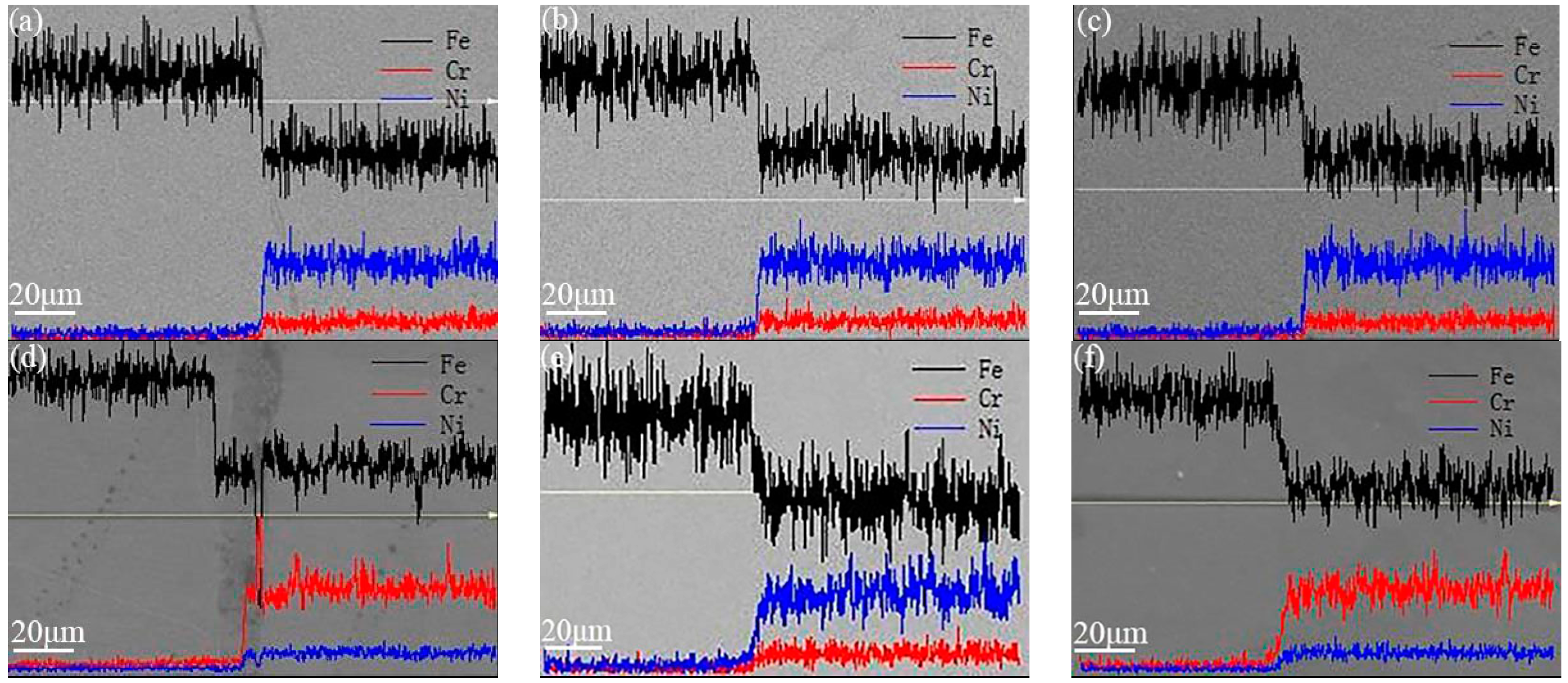Click the red Cr legend line in panel (a)
Image resolution: width=1568 pixels, height=683 pixels.
(406, 71)
